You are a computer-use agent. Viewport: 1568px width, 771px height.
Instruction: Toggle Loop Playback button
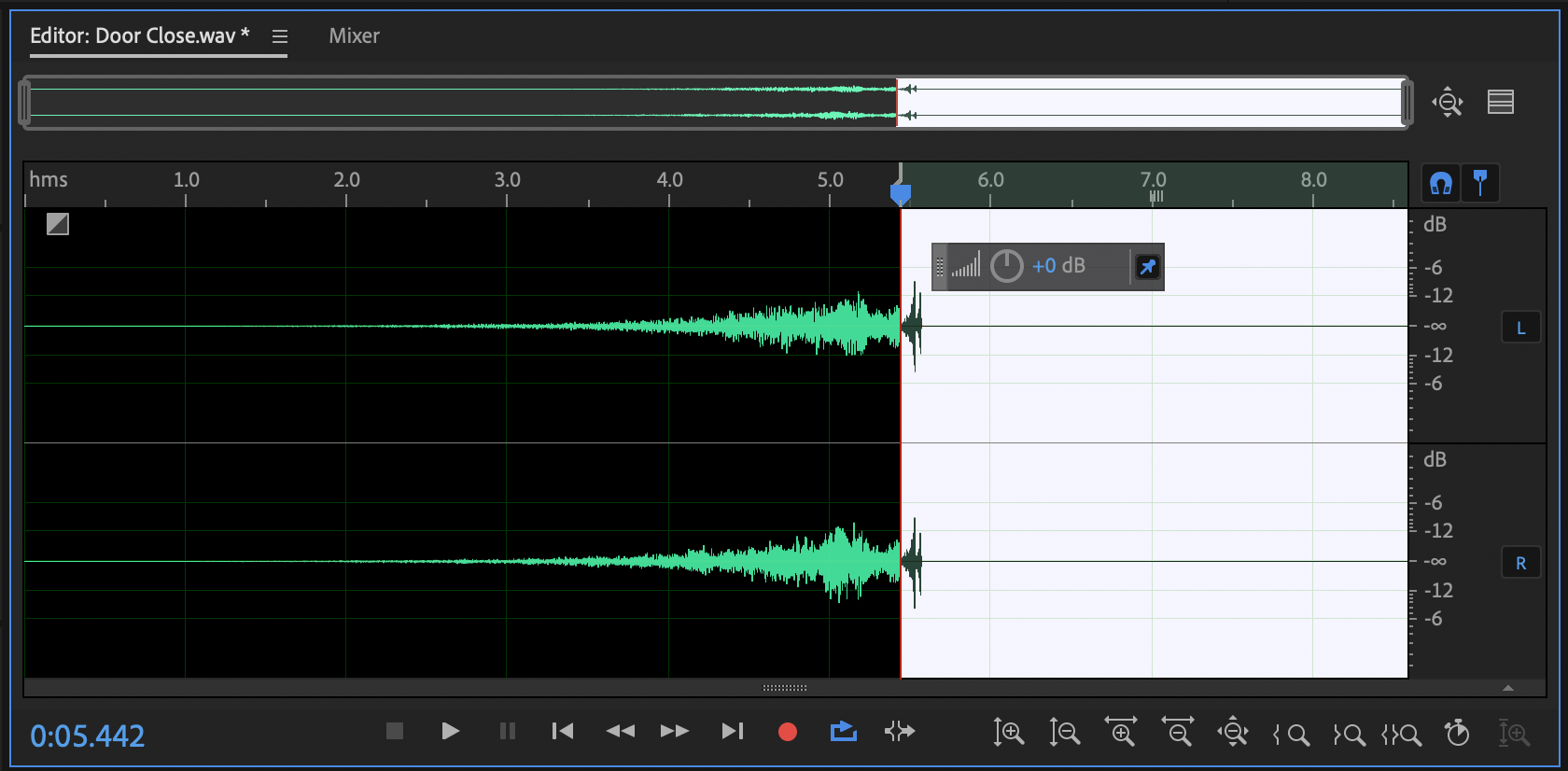(844, 731)
